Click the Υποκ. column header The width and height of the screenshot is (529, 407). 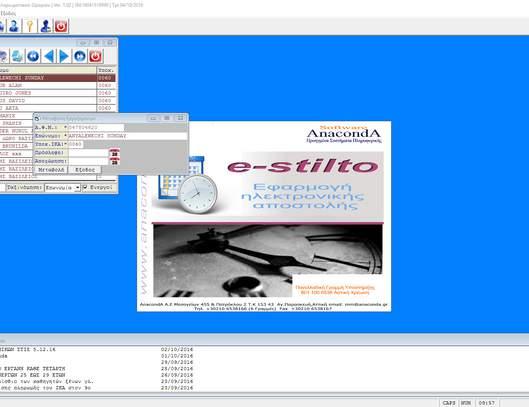click(x=106, y=70)
